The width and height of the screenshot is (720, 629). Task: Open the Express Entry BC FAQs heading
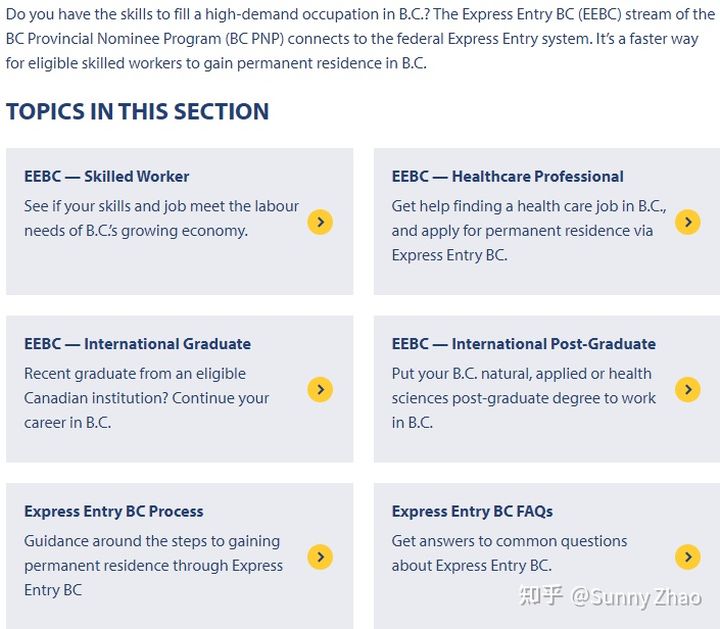point(472,512)
